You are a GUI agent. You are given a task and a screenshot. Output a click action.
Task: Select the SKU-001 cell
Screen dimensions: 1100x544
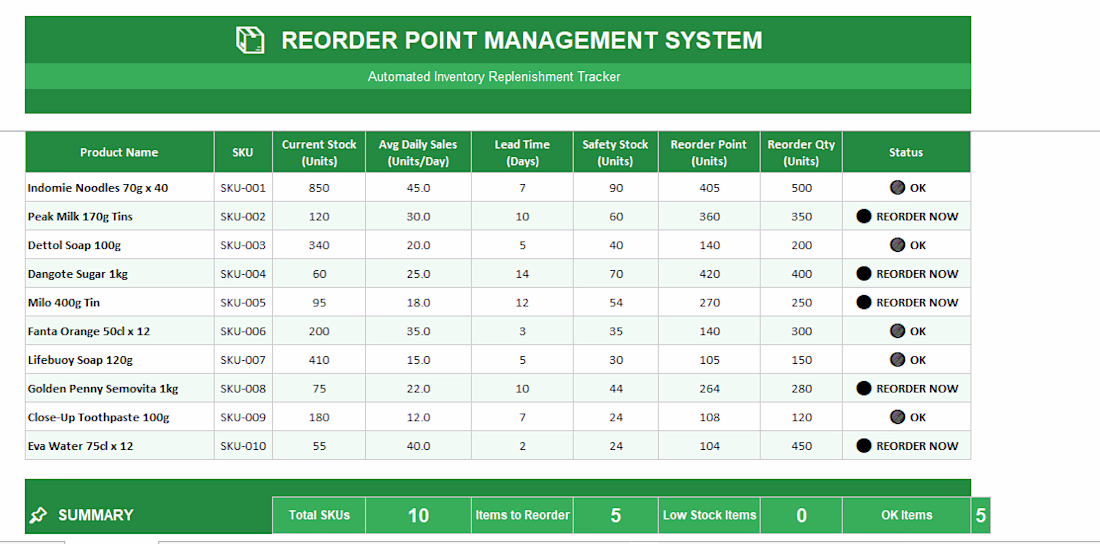[x=243, y=187]
